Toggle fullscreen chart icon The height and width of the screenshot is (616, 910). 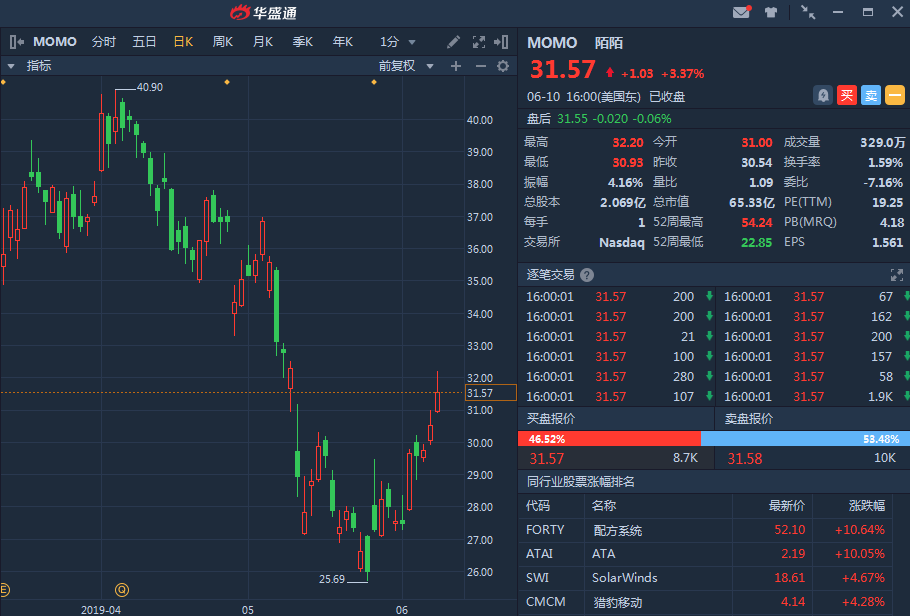click(479, 42)
